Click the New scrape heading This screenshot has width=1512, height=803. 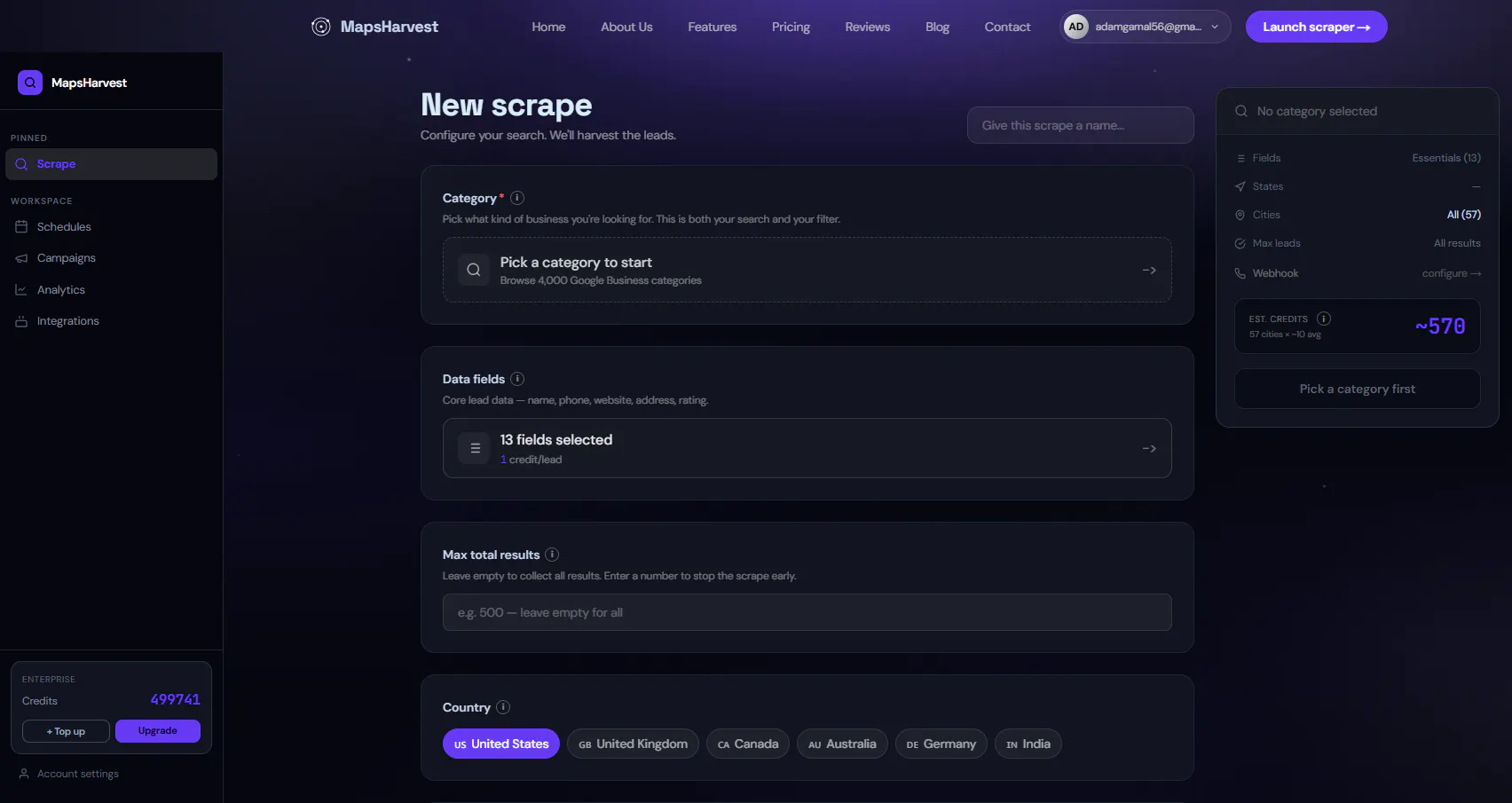pyautogui.click(x=507, y=105)
